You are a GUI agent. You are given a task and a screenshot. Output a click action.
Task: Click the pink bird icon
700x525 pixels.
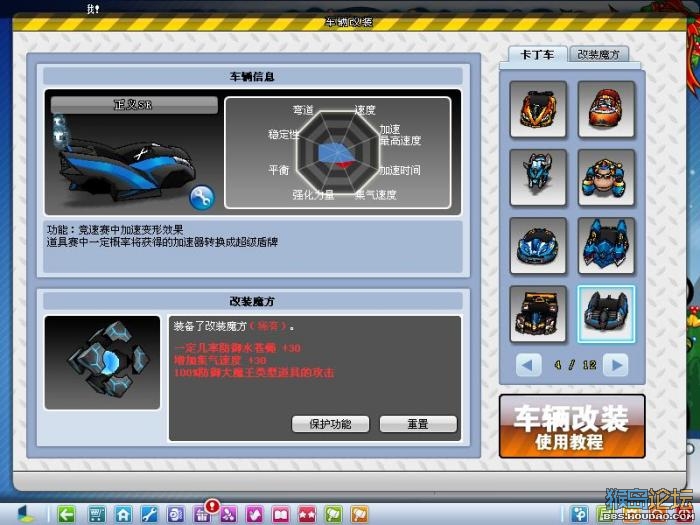(254, 515)
